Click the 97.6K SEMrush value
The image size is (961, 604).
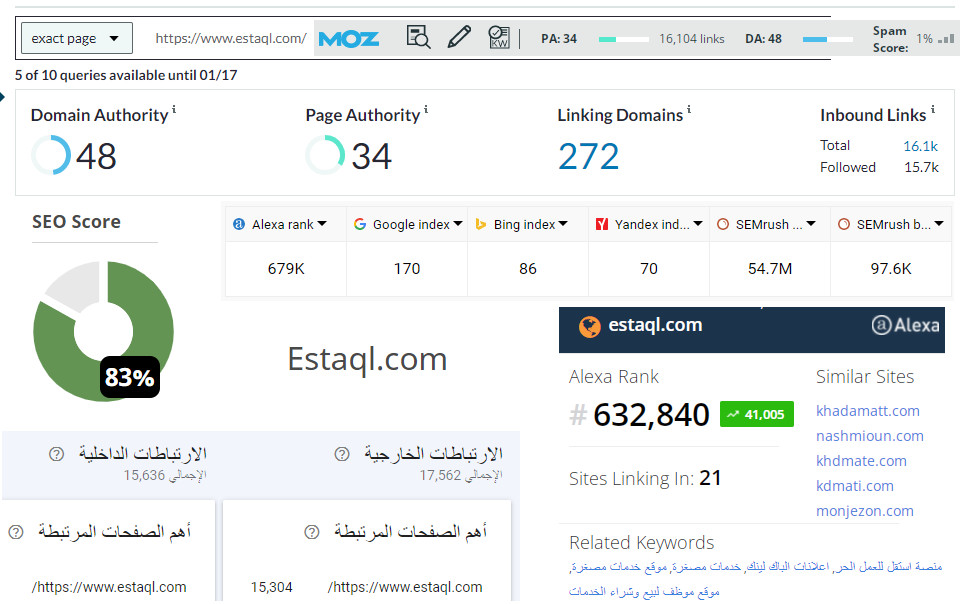891,269
